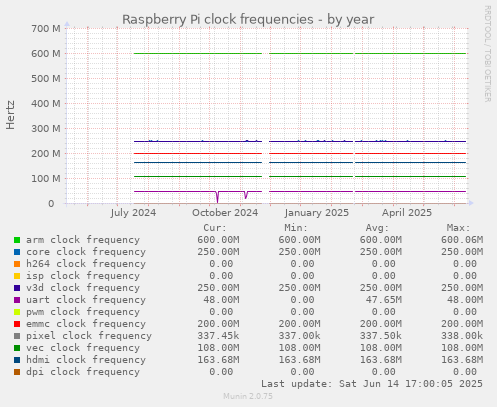Click the 'July 2024' x-axis label
This screenshot has height=407, width=497.
[133, 213]
